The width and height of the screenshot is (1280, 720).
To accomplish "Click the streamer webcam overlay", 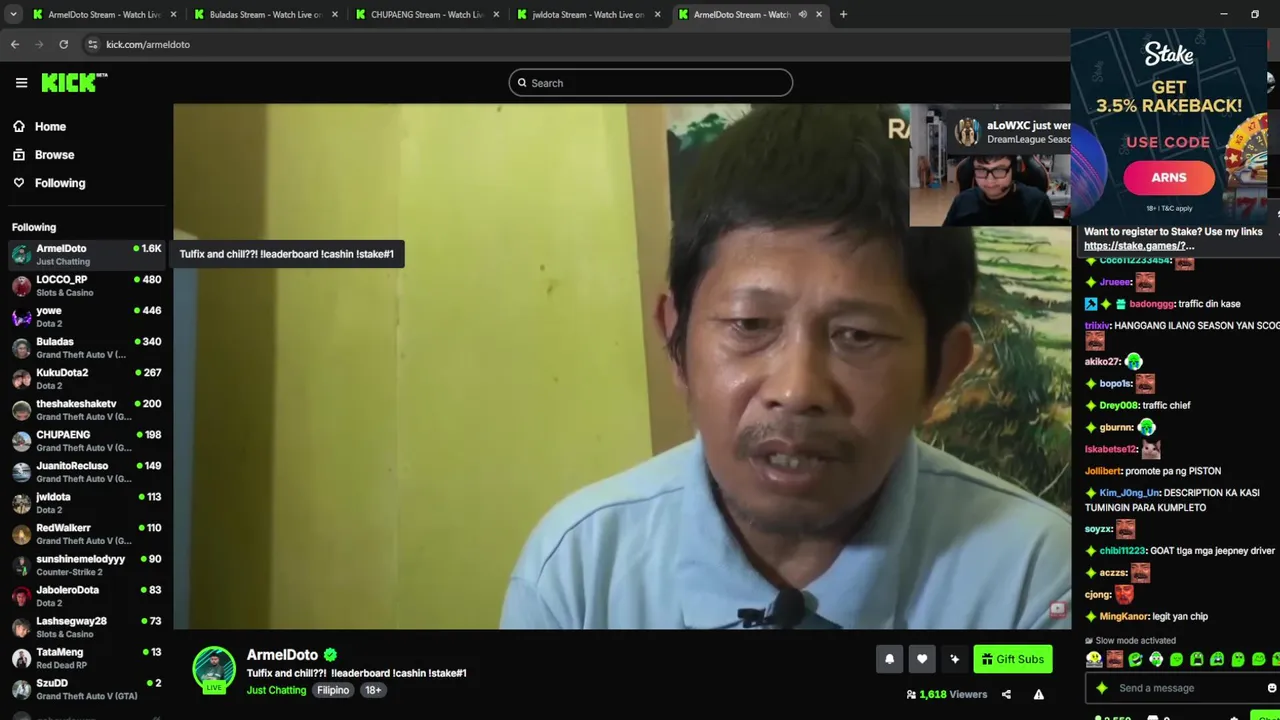I will click(990, 166).
